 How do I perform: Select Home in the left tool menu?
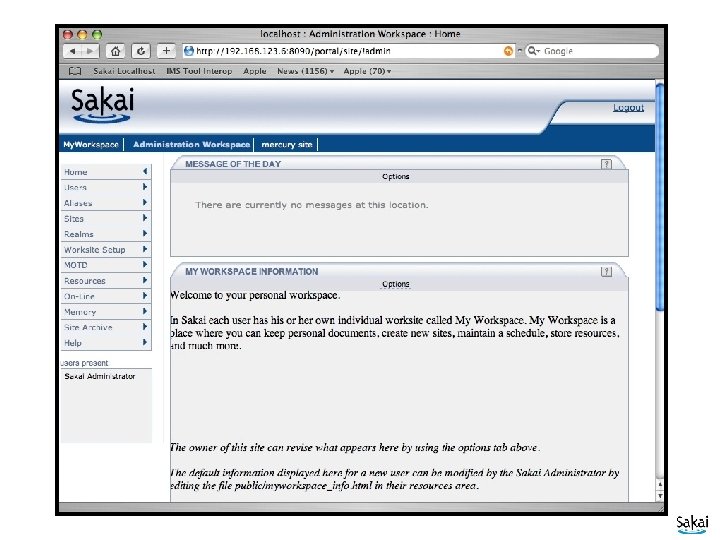pyautogui.click(x=106, y=172)
